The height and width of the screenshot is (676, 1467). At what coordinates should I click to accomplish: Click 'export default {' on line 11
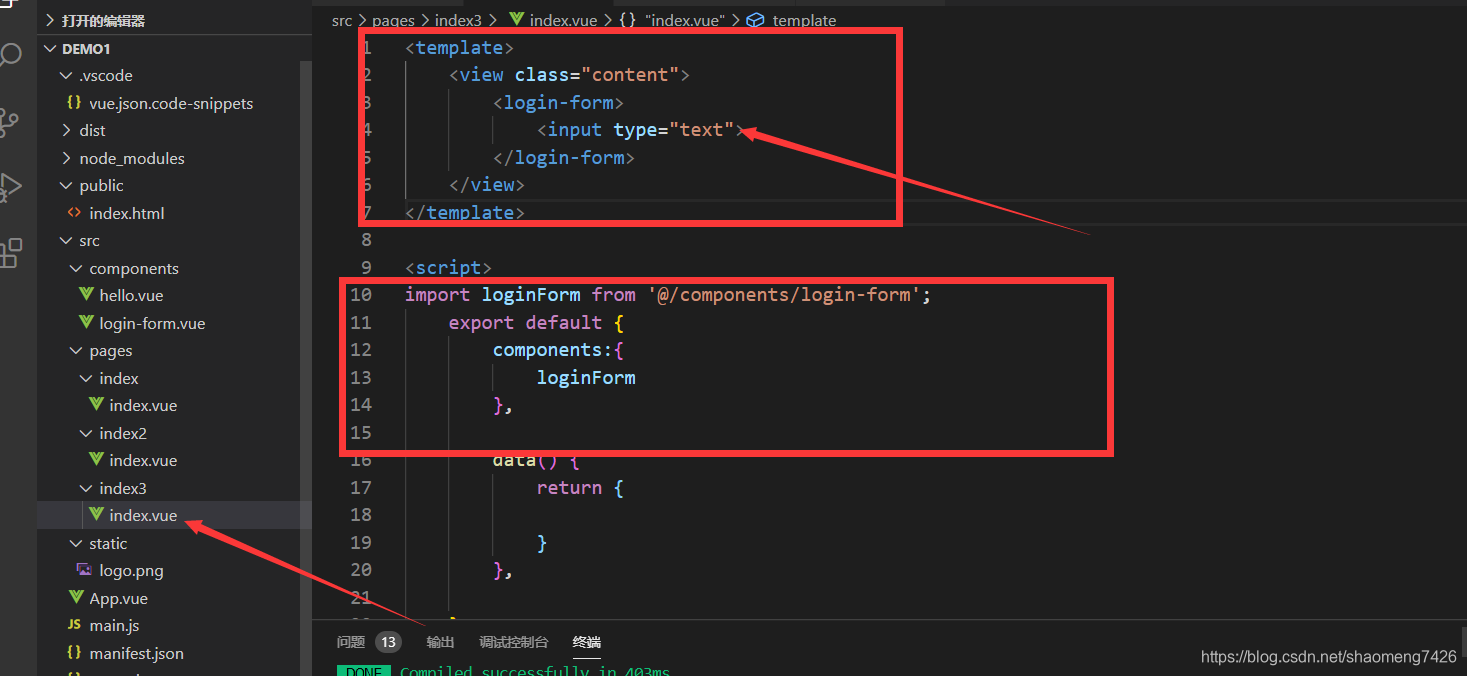click(x=537, y=322)
